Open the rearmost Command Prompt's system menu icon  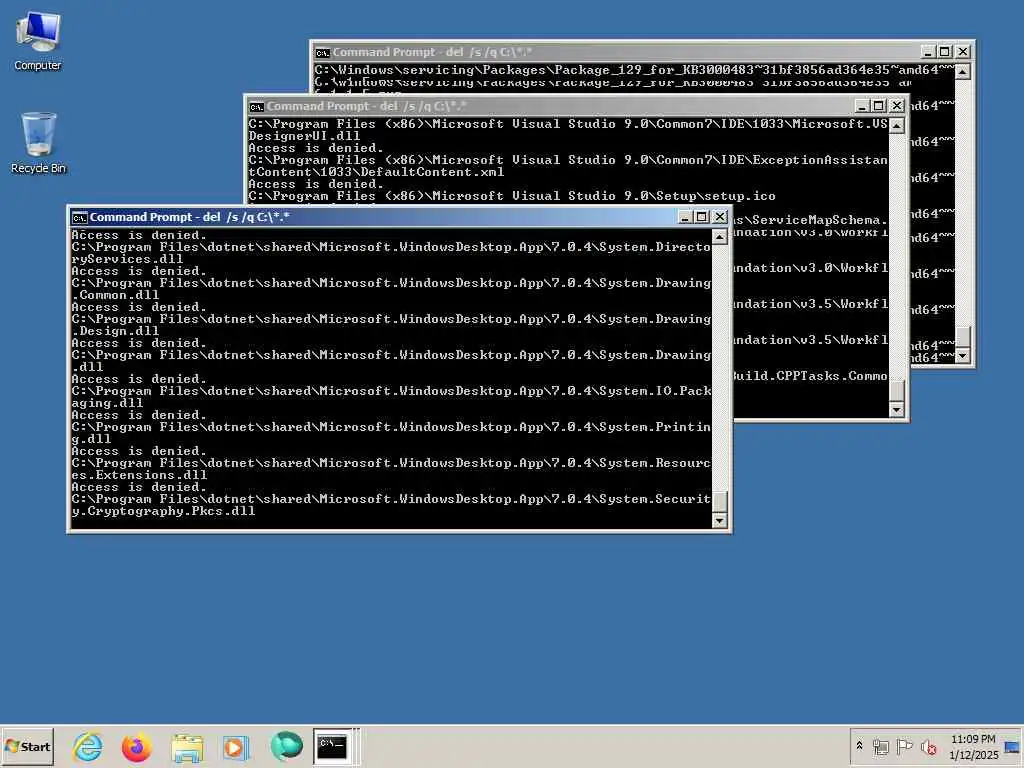(x=323, y=52)
